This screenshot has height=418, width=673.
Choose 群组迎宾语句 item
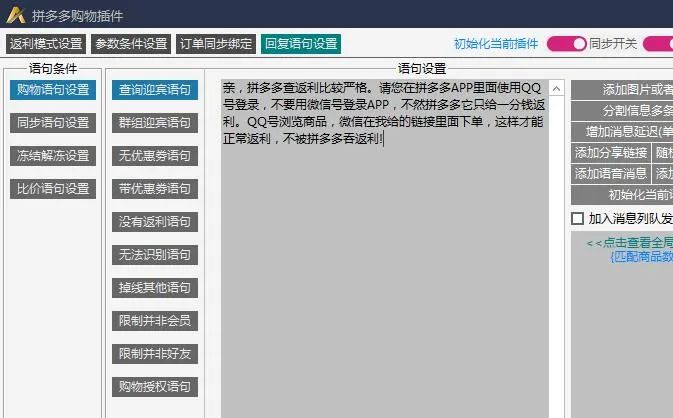[155, 123]
